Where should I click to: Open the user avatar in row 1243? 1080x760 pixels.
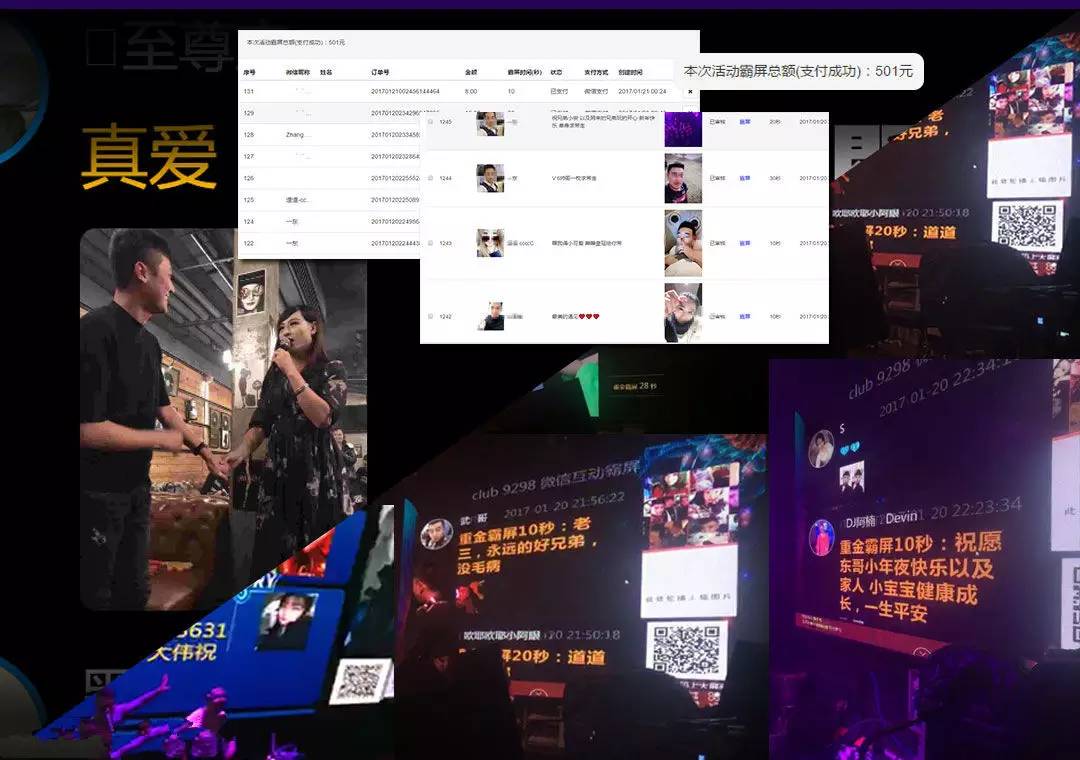tap(490, 243)
